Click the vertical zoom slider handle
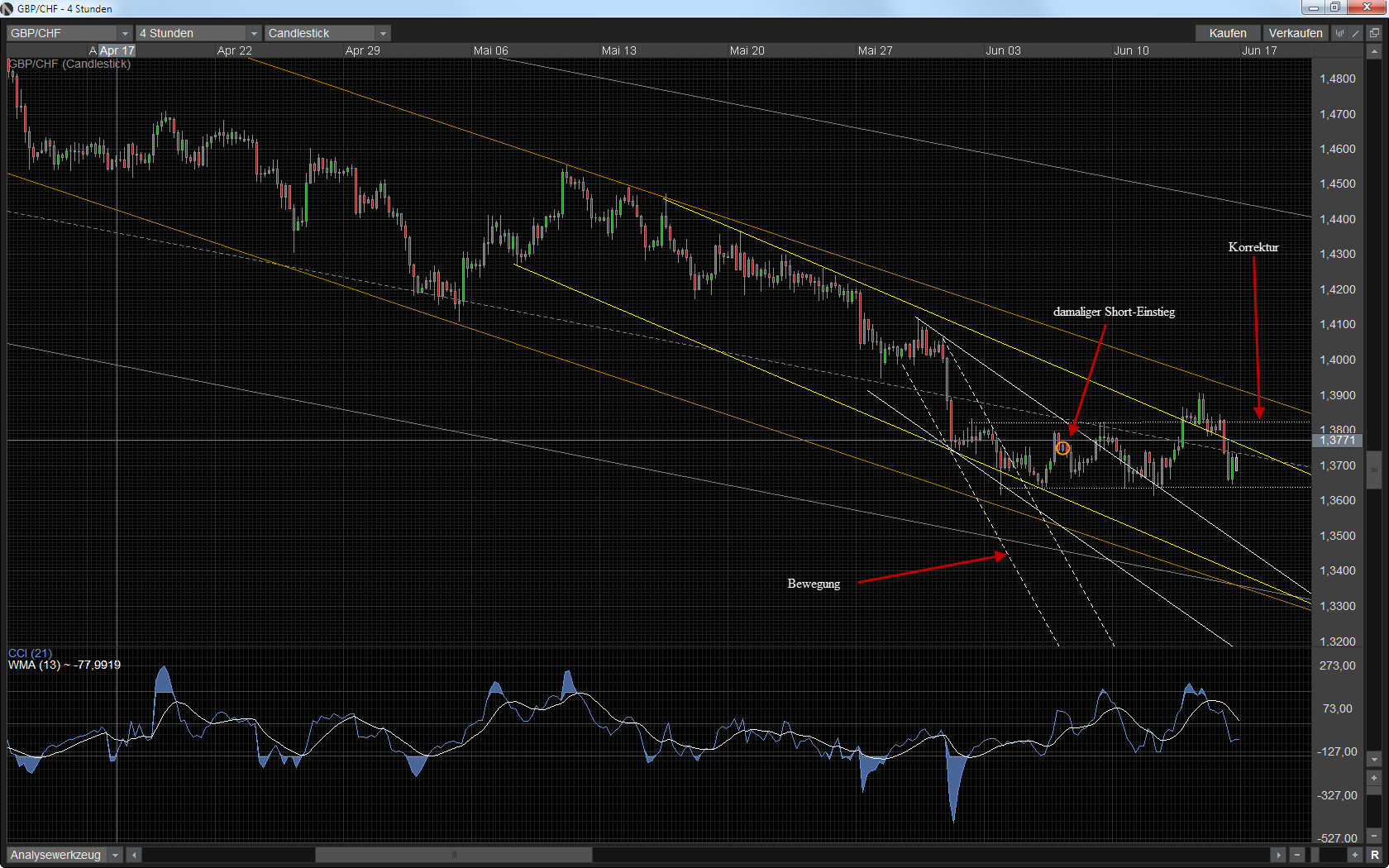Image resolution: width=1389 pixels, height=868 pixels. (1374, 792)
